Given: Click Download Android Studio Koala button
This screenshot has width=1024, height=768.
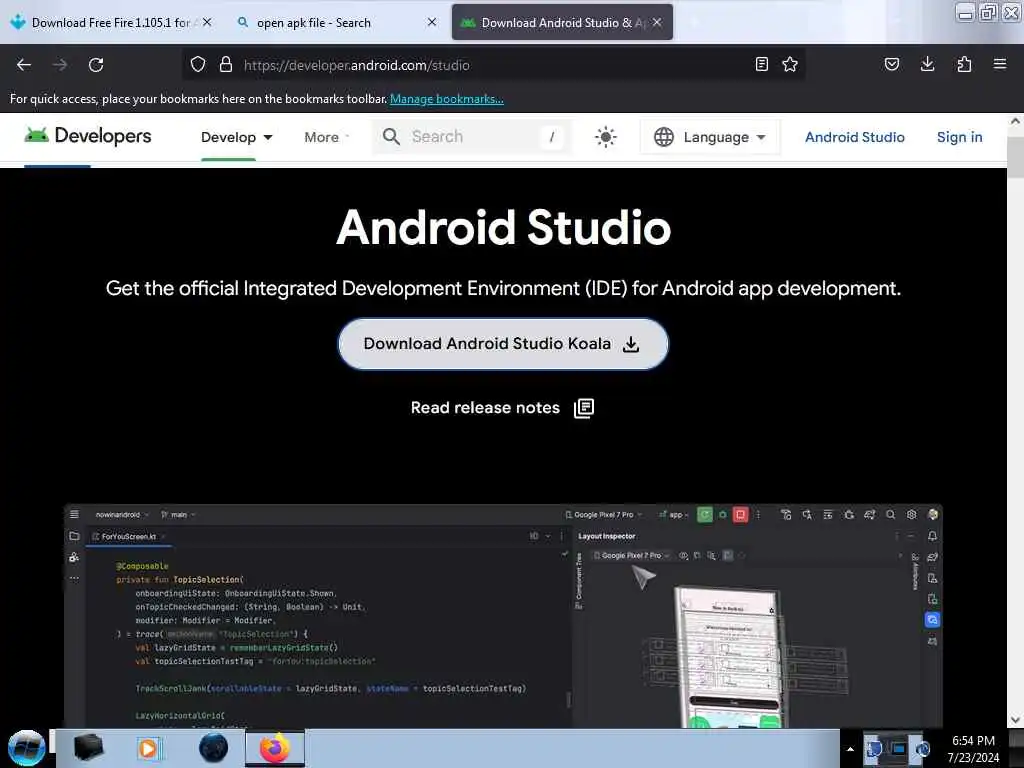Looking at the screenshot, I should (x=503, y=344).
